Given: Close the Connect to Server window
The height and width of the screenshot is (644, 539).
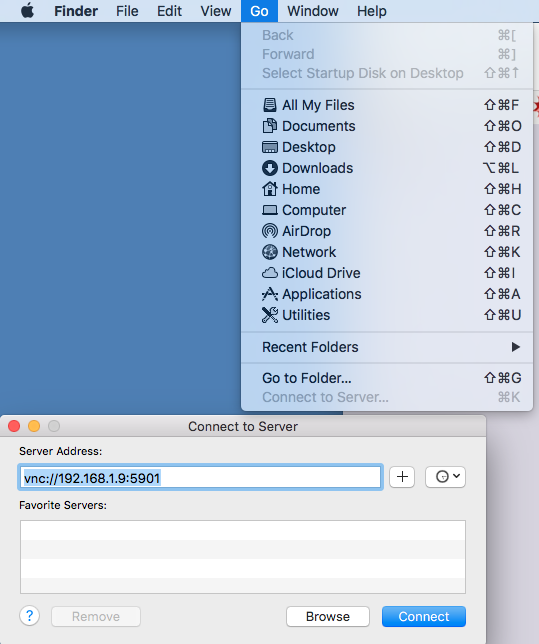Looking at the screenshot, I should (x=14, y=426).
